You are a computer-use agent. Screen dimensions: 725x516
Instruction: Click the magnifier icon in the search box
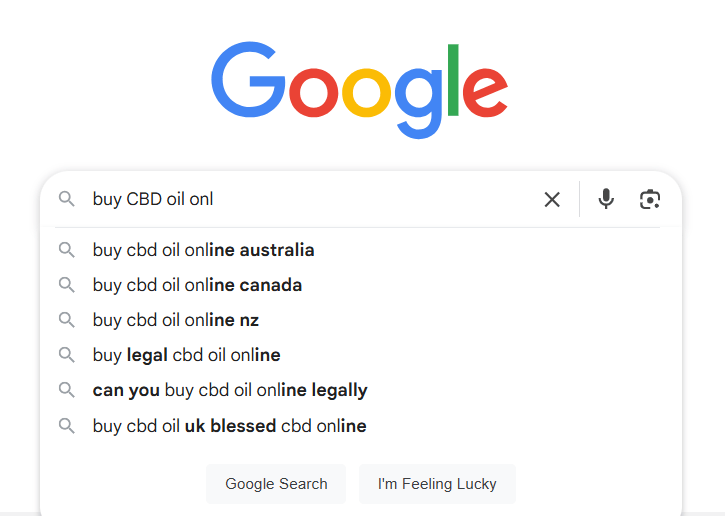click(x=67, y=199)
